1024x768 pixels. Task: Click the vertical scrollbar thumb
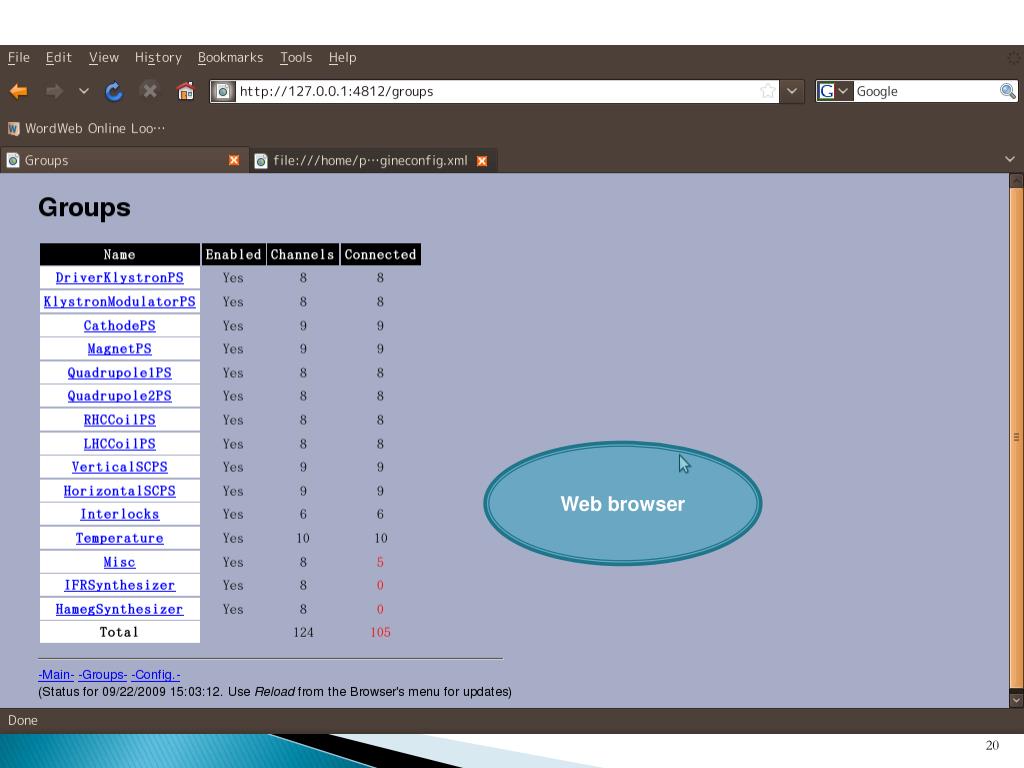(x=1016, y=438)
